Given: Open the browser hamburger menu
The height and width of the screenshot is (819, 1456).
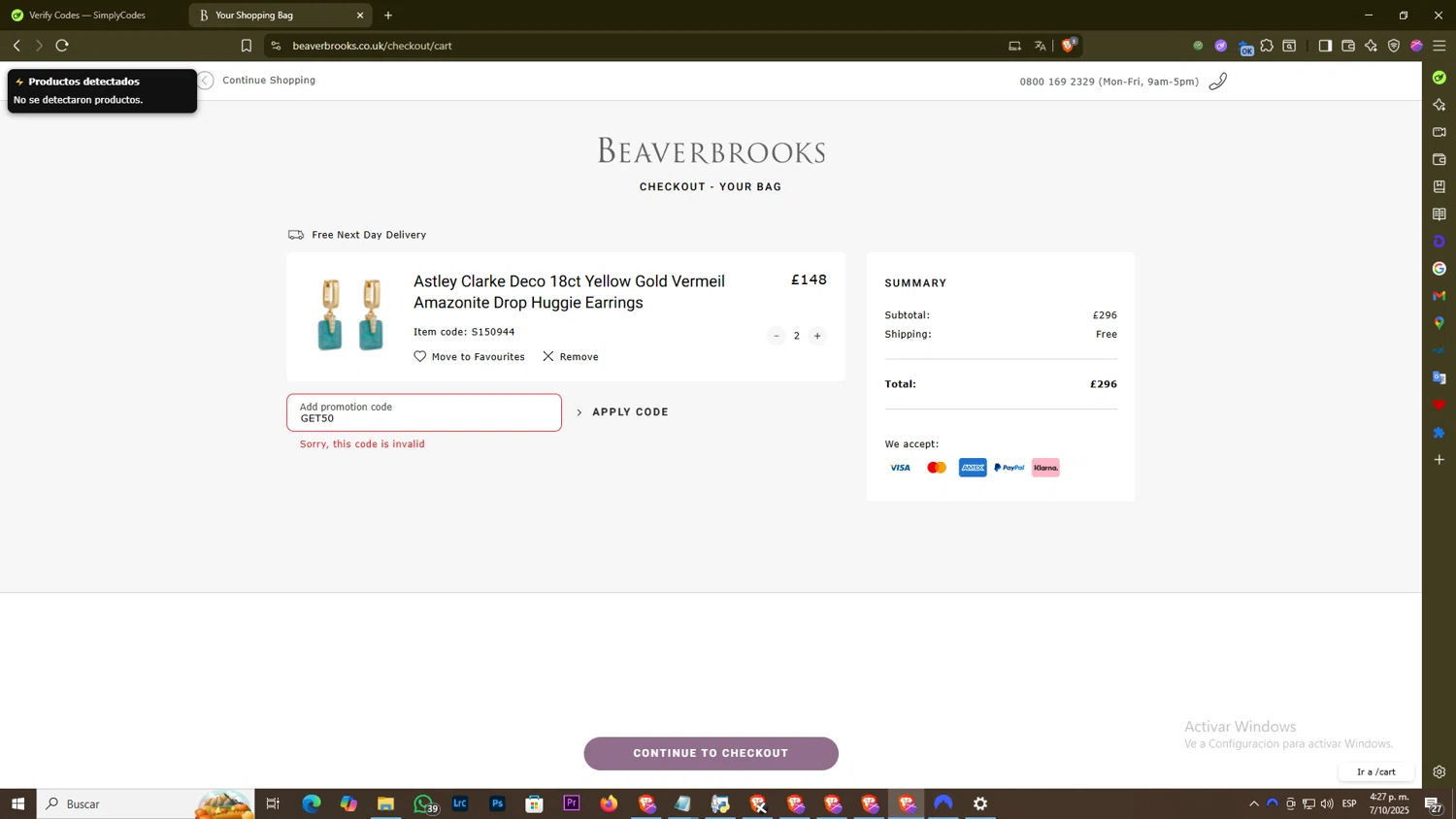Looking at the screenshot, I should pos(1439,46).
